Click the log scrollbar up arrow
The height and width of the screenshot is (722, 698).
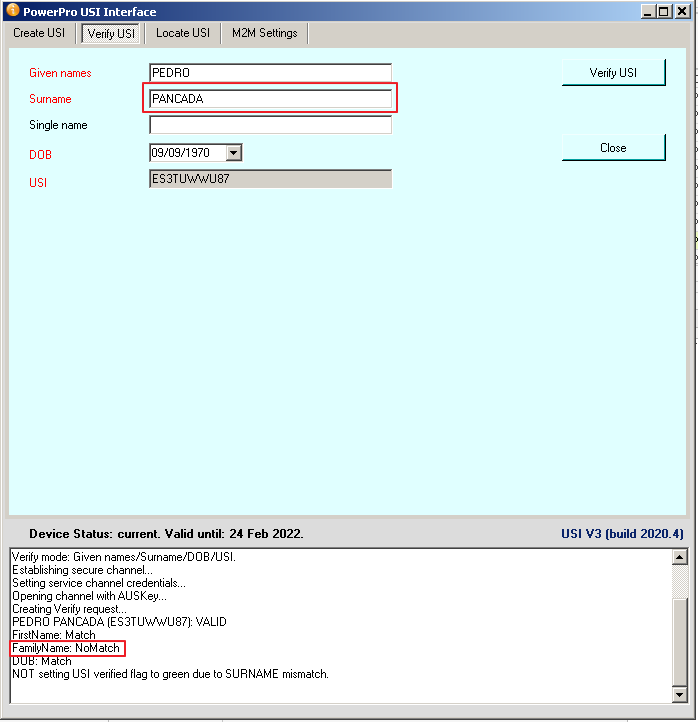(680, 557)
